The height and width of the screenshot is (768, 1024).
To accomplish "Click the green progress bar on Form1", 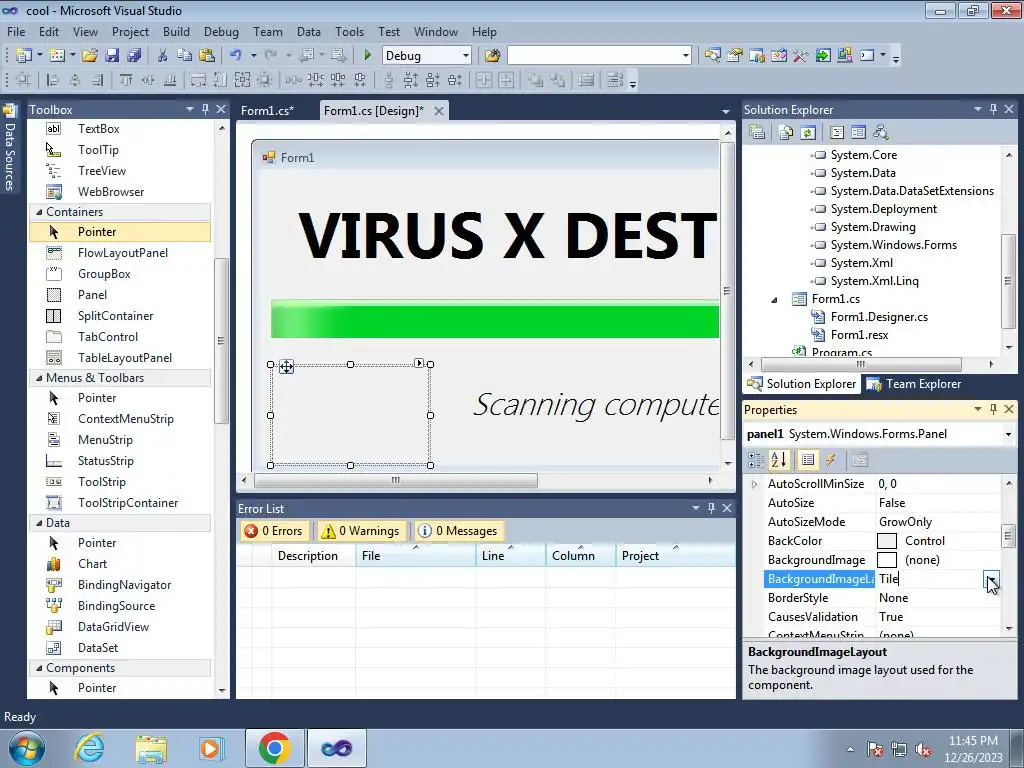I will pyautogui.click(x=495, y=319).
